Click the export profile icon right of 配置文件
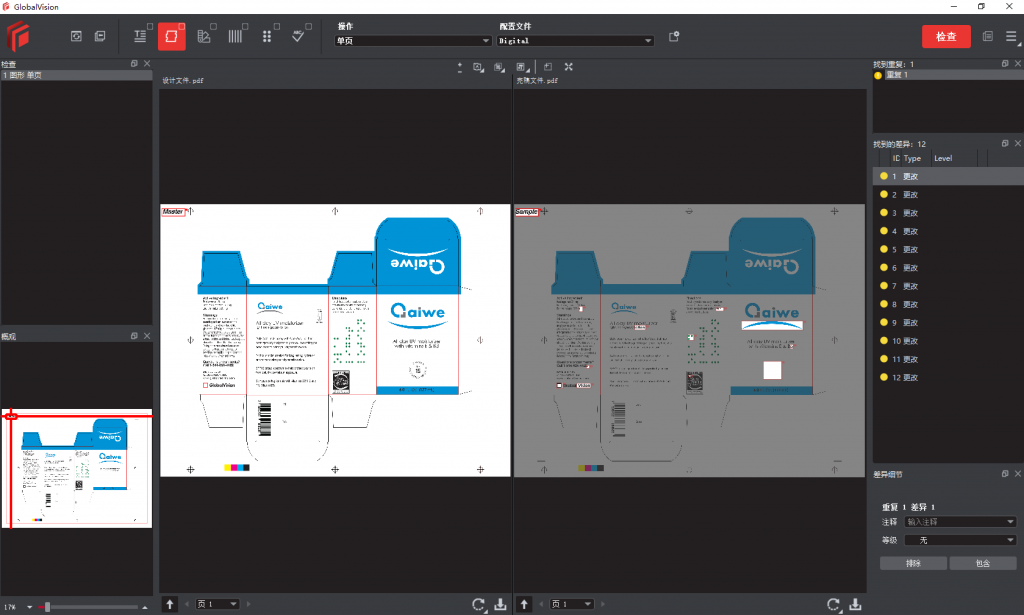This screenshot has height=615, width=1024. 674,37
